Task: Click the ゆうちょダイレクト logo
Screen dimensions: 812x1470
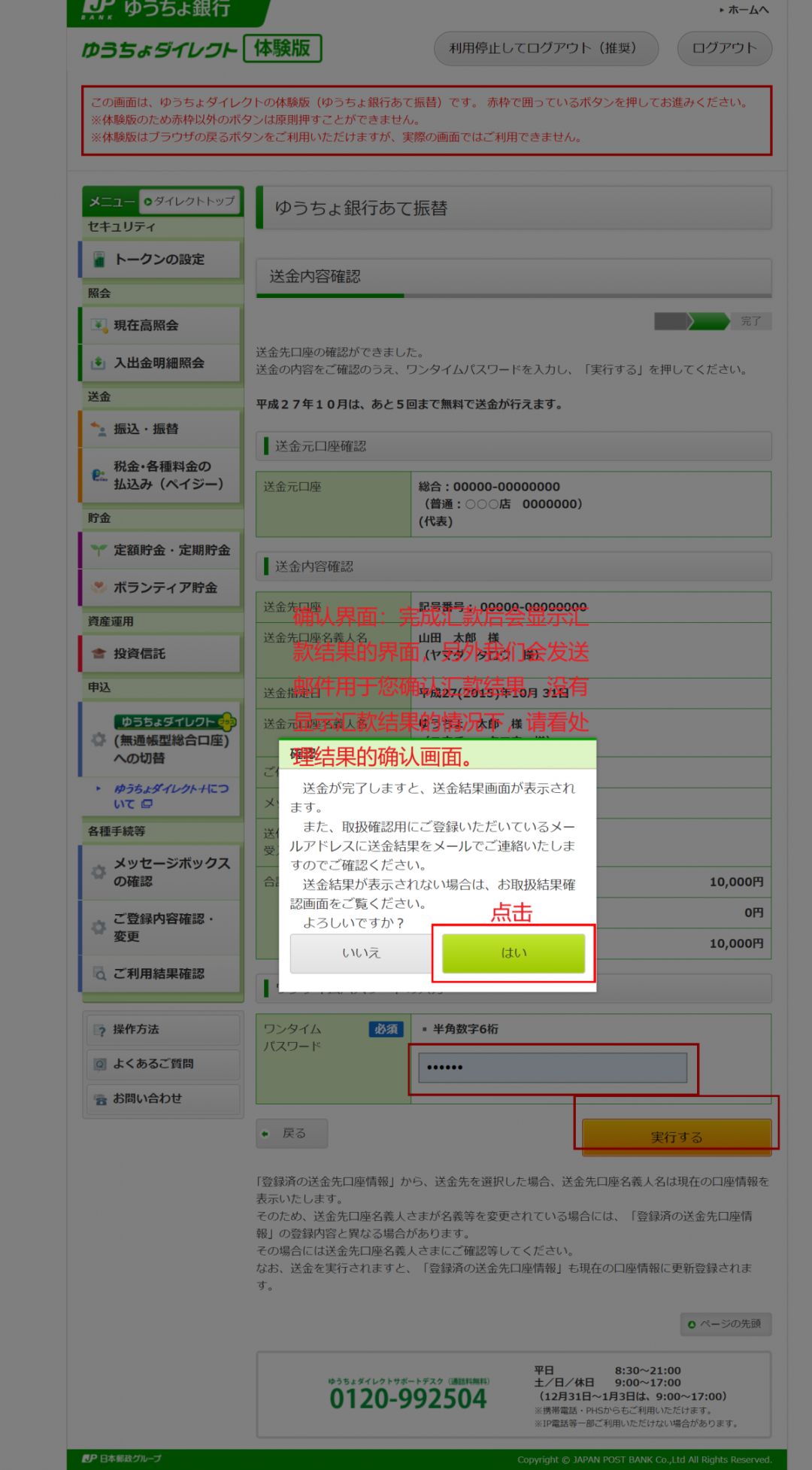Action: [x=159, y=50]
